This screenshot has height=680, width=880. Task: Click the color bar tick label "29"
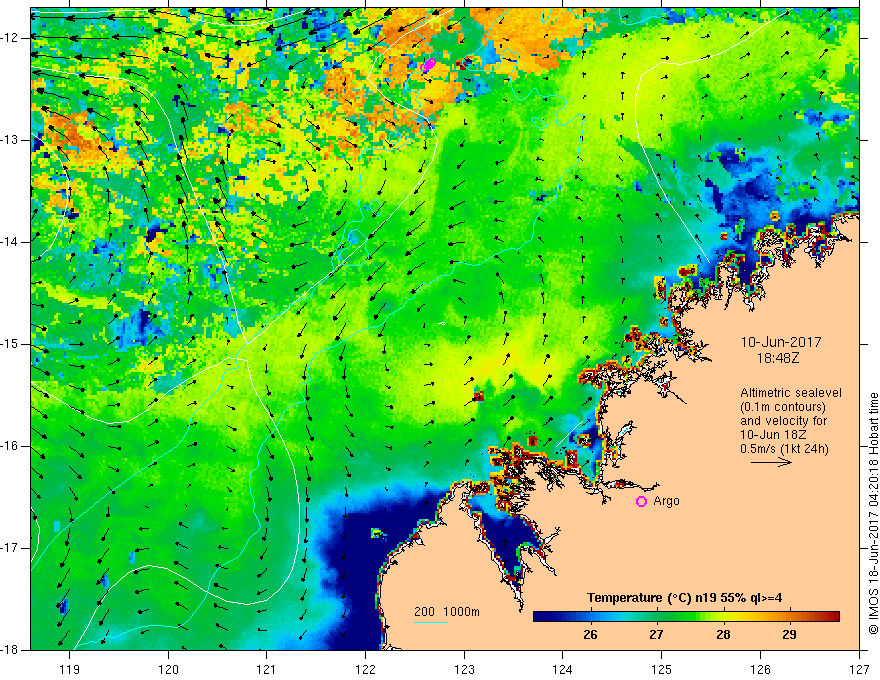[x=789, y=635]
